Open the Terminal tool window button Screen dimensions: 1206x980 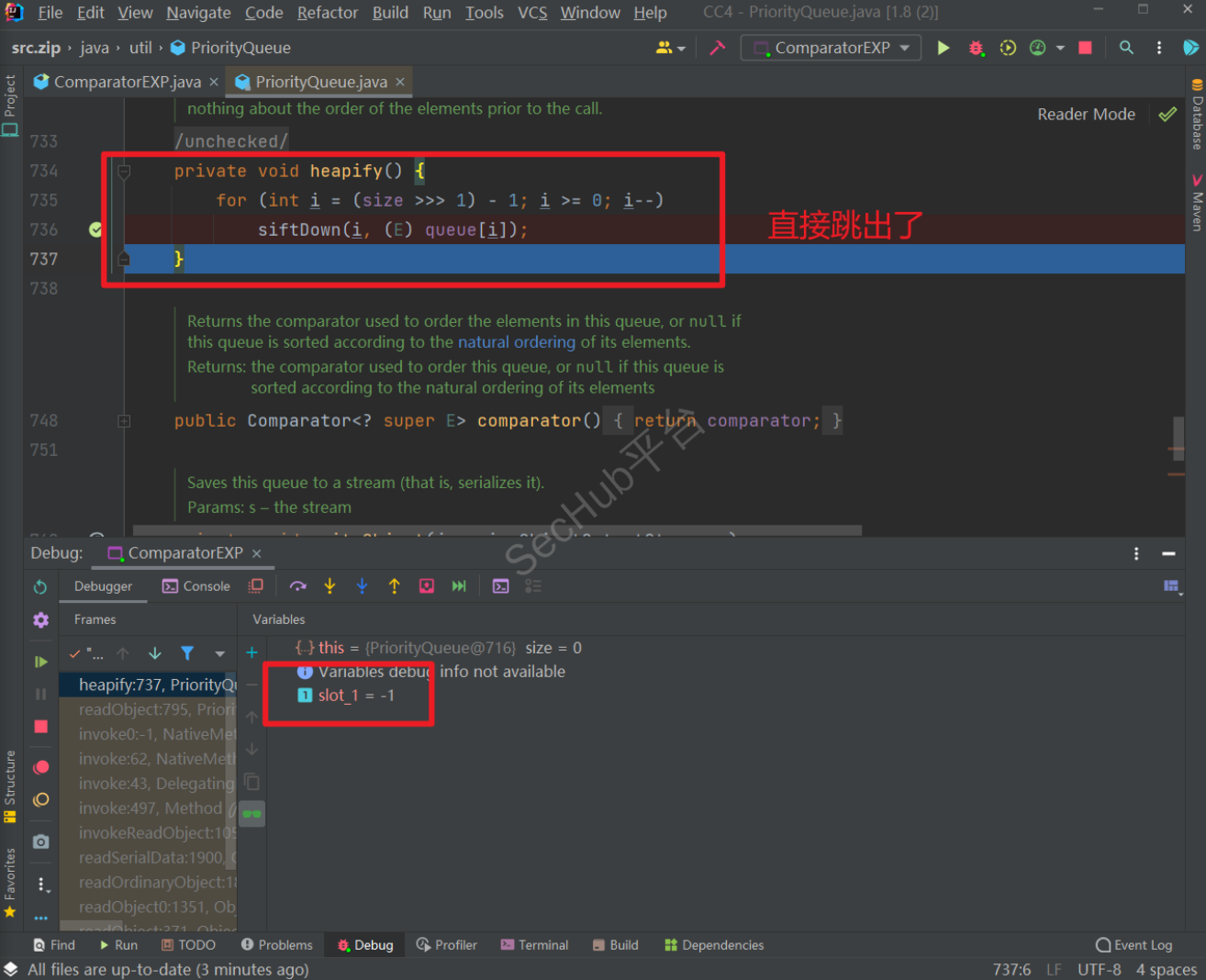pyautogui.click(x=534, y=945)
